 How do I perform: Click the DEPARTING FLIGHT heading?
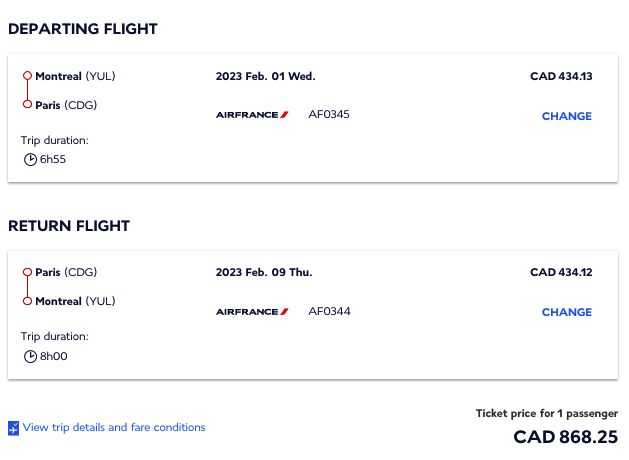(x=83, y=29)
